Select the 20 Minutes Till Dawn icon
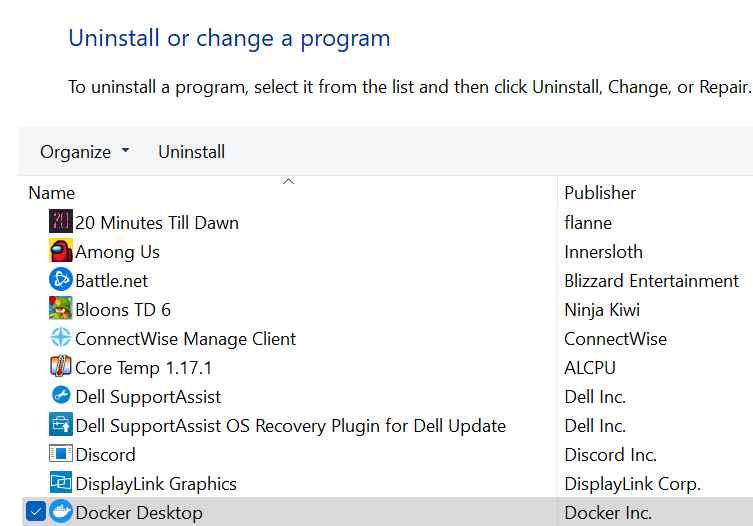 (61, 221)
